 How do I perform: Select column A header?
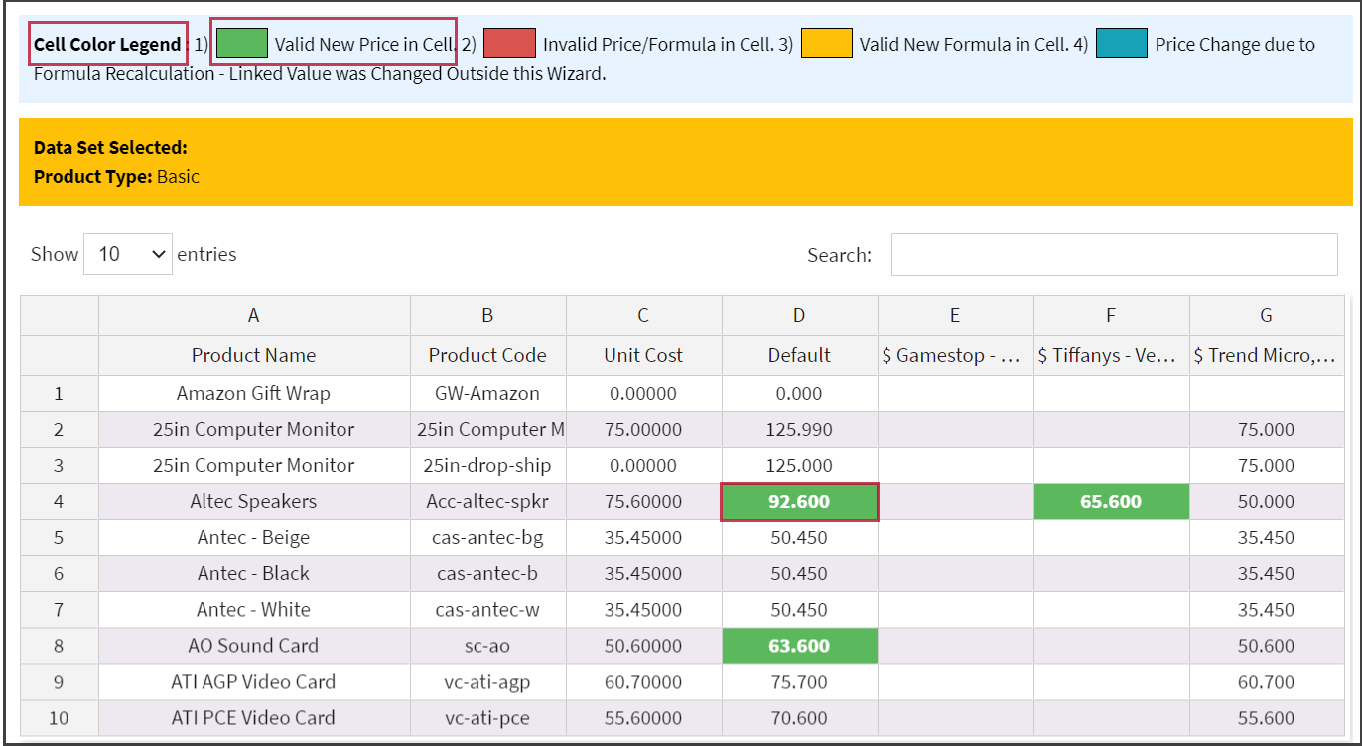[254, 315]
